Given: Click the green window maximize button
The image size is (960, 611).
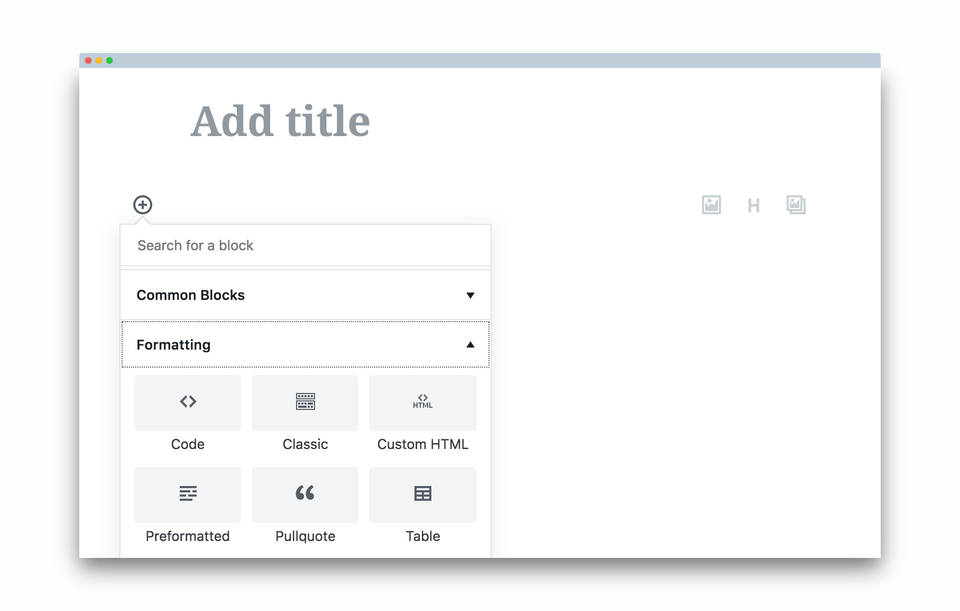Looking at the screenshot, I should click(x=109, y=61).
